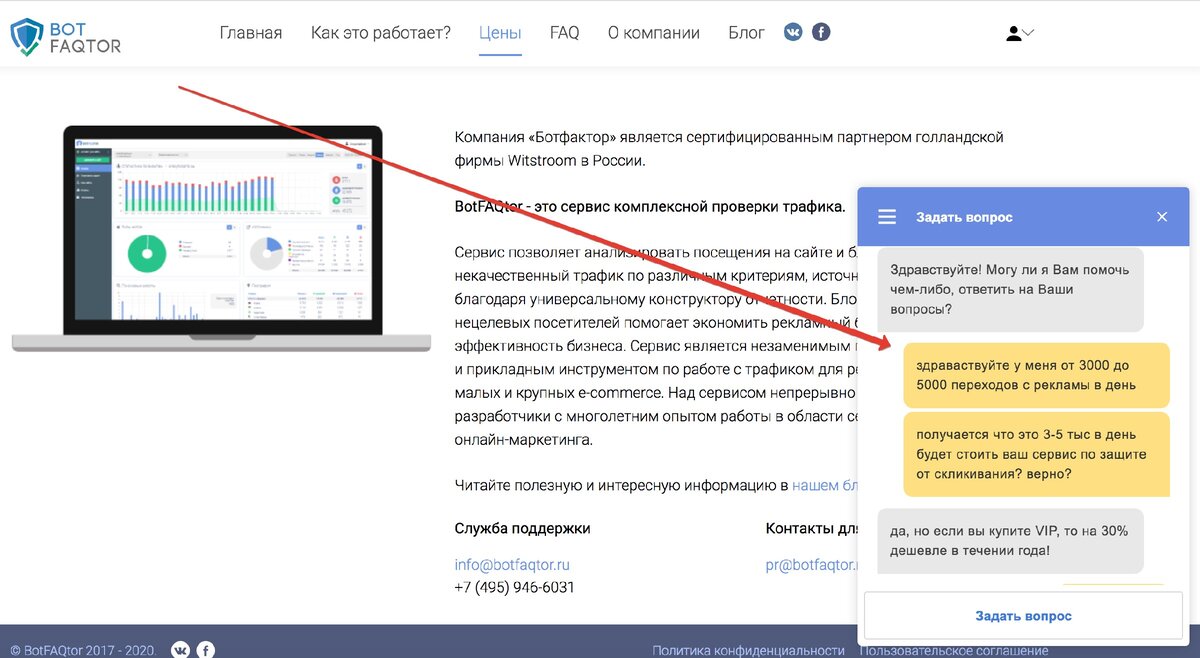
Task: Click the © BotFAQtor 2017 - 2020 text
Action: point(83,650)
